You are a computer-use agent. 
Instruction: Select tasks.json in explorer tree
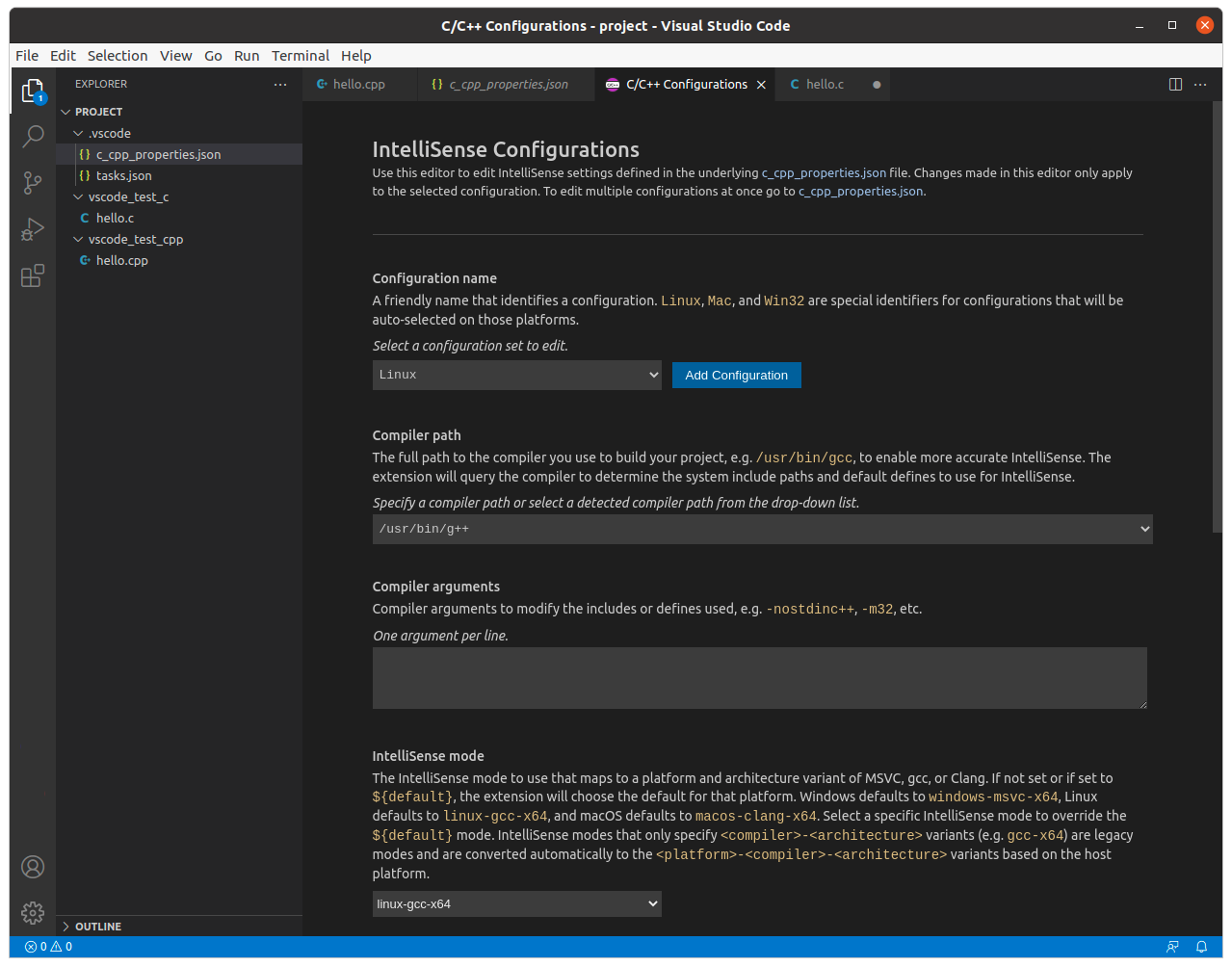(179, 175)
